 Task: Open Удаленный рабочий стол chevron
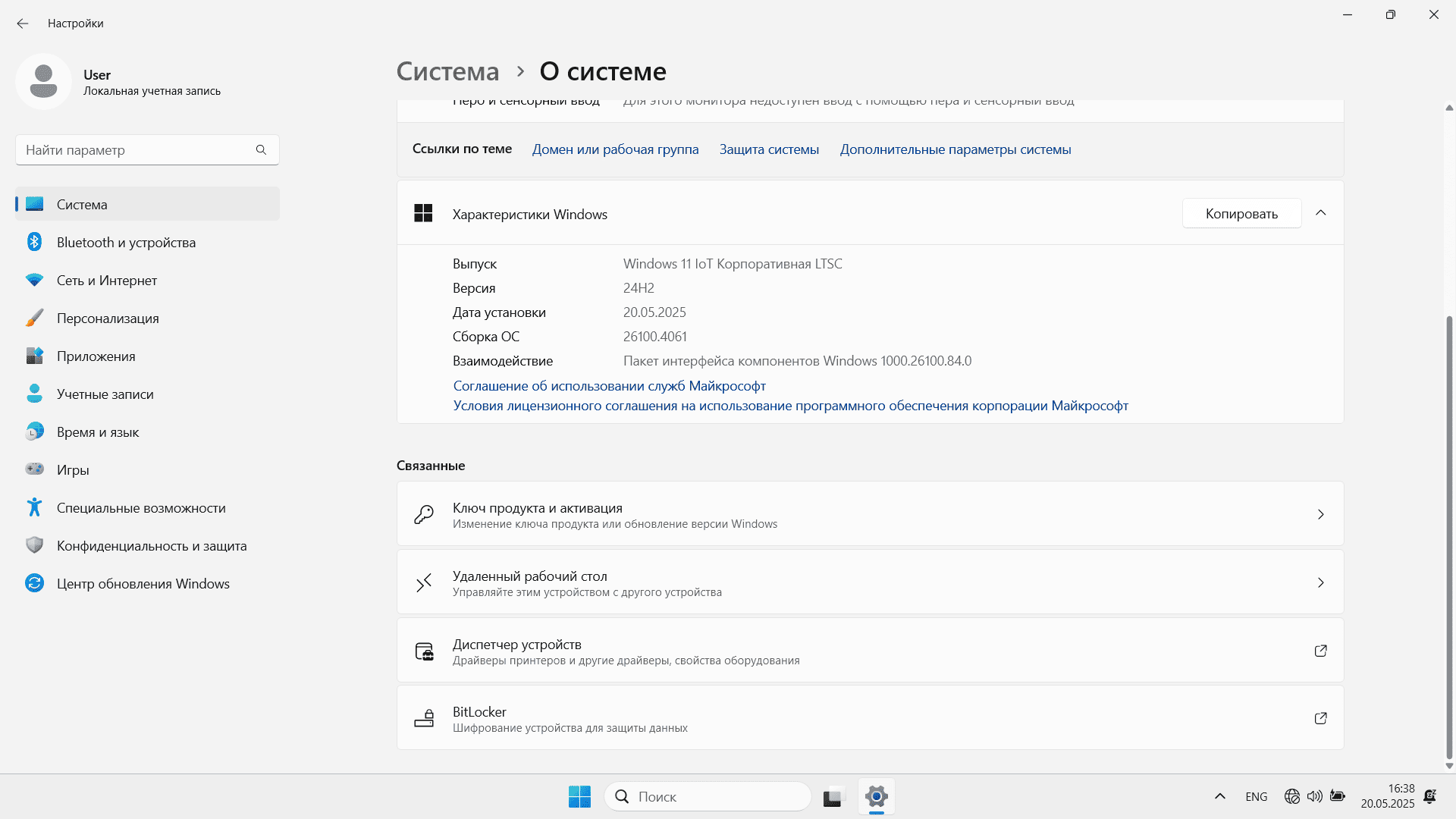(1320, 582)
